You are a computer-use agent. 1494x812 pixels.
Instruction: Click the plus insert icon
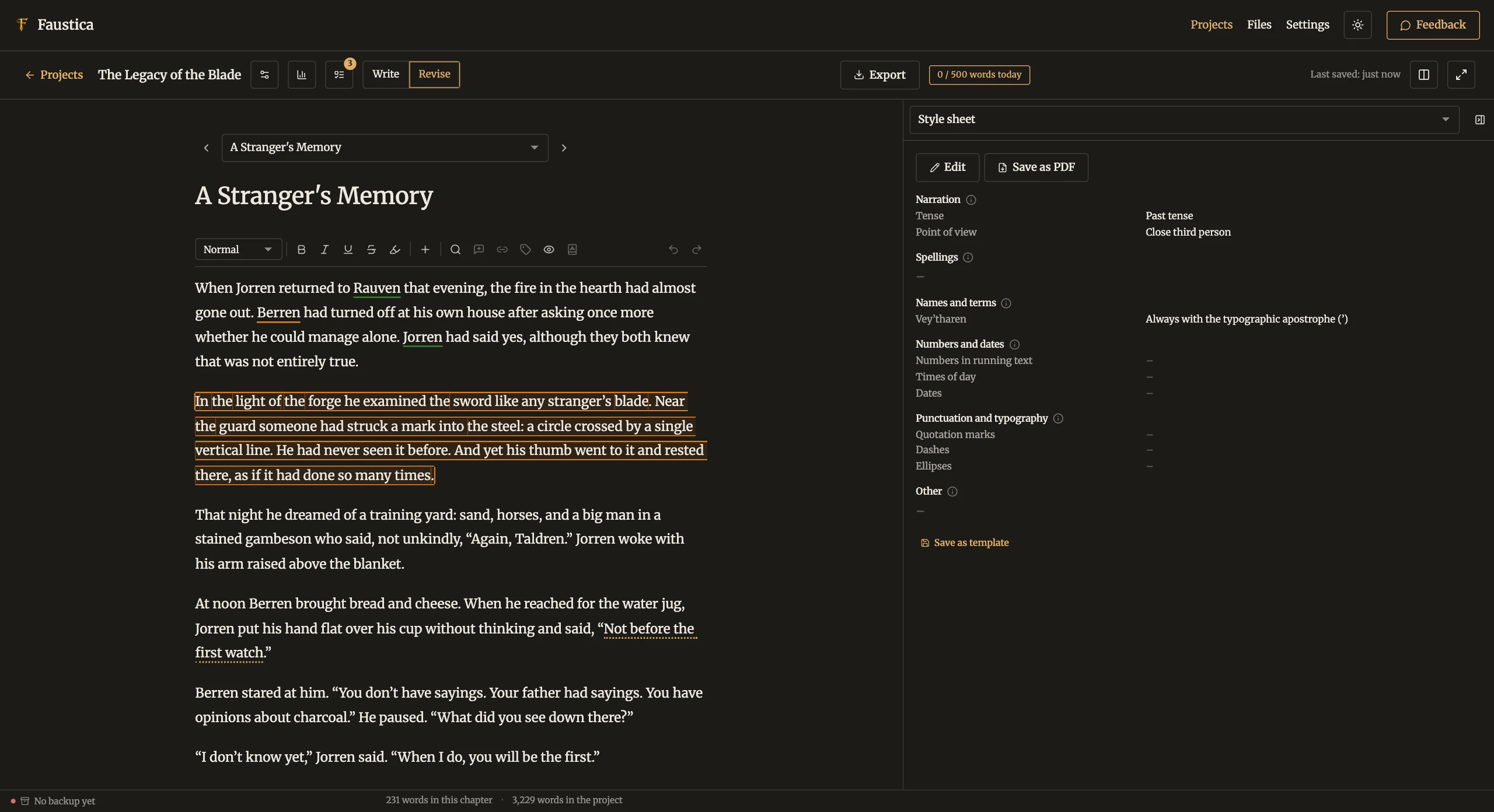coord(425,250)
